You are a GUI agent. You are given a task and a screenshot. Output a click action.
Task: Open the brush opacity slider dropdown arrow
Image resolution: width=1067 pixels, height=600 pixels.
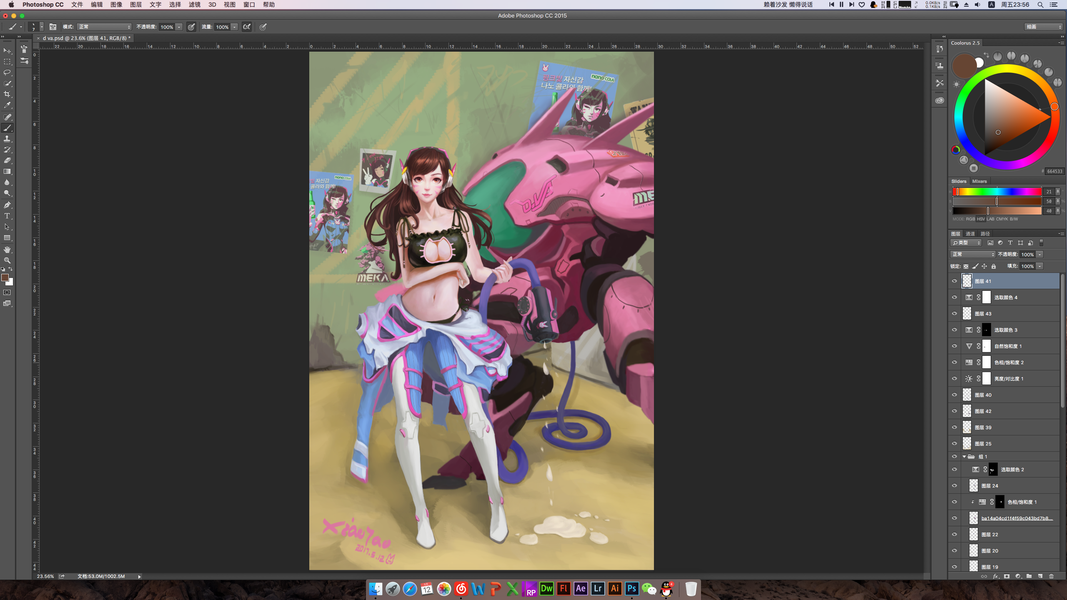[x=179, y=27]
